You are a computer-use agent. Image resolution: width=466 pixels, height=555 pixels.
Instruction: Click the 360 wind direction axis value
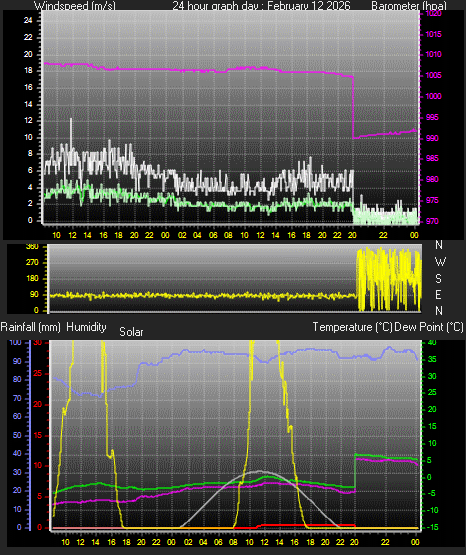[x=32, y=247]
